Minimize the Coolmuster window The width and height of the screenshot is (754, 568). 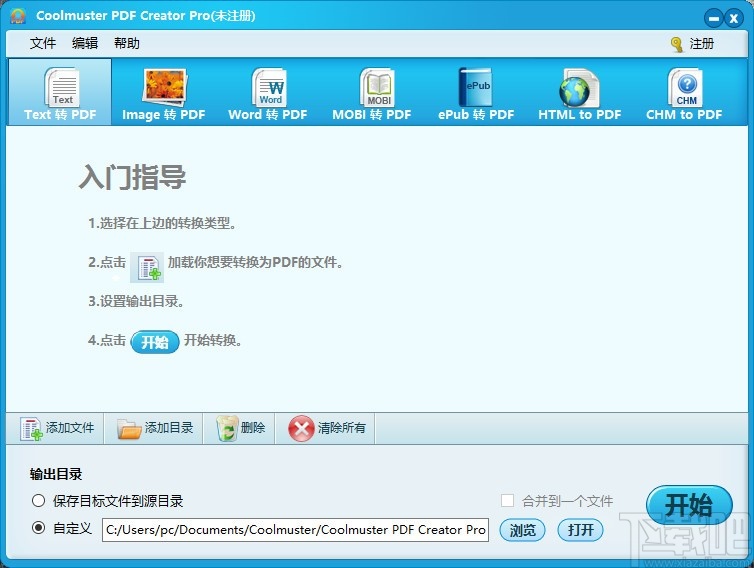click(714, 19)
